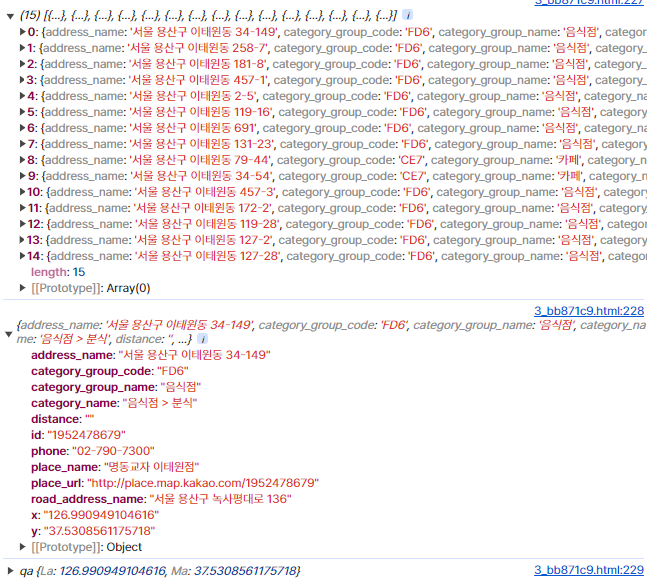Screen dimensions: 647x578
Task: Expand array item 1 with address 258-7
Action: pos(23,48)
